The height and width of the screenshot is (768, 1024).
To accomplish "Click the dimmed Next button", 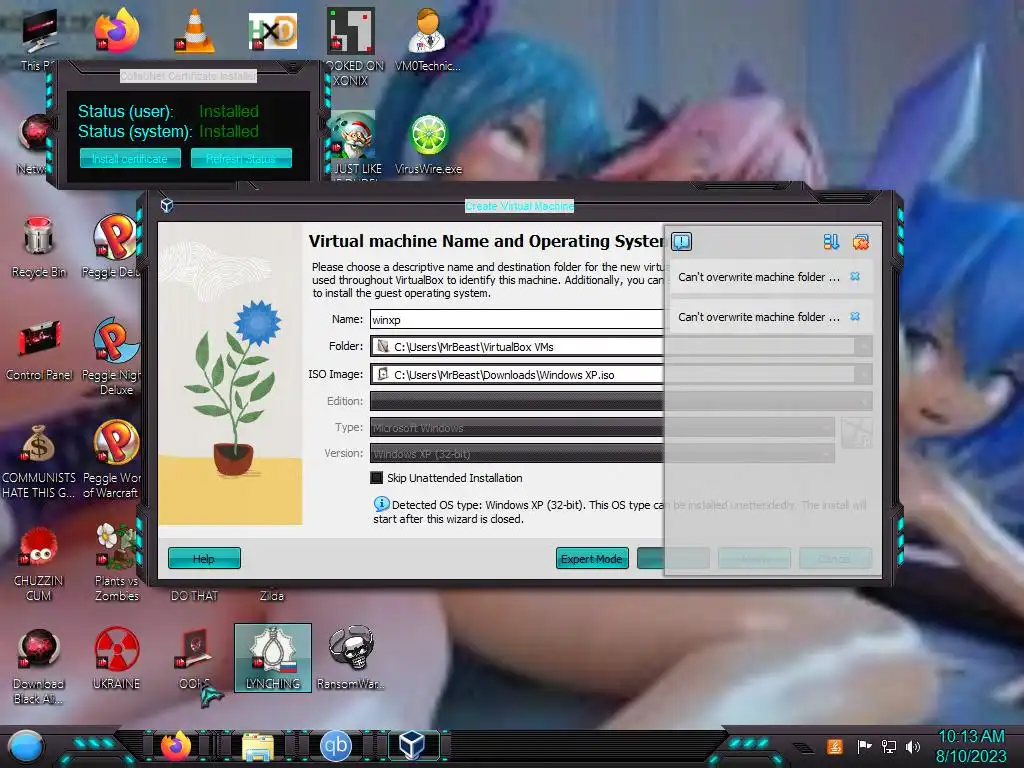I will tap(754, 558).
